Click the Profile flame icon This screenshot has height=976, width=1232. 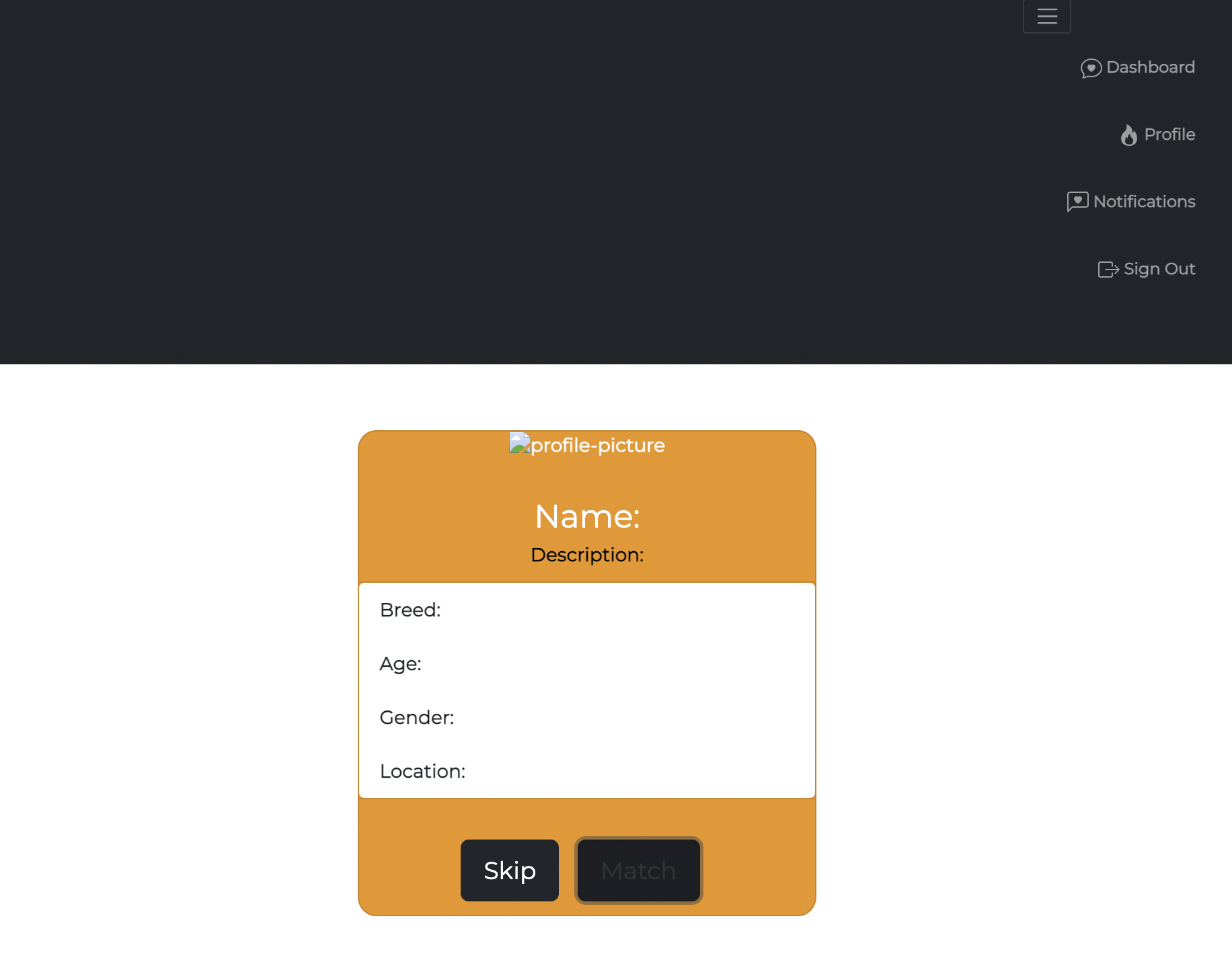click(1129, 135)
